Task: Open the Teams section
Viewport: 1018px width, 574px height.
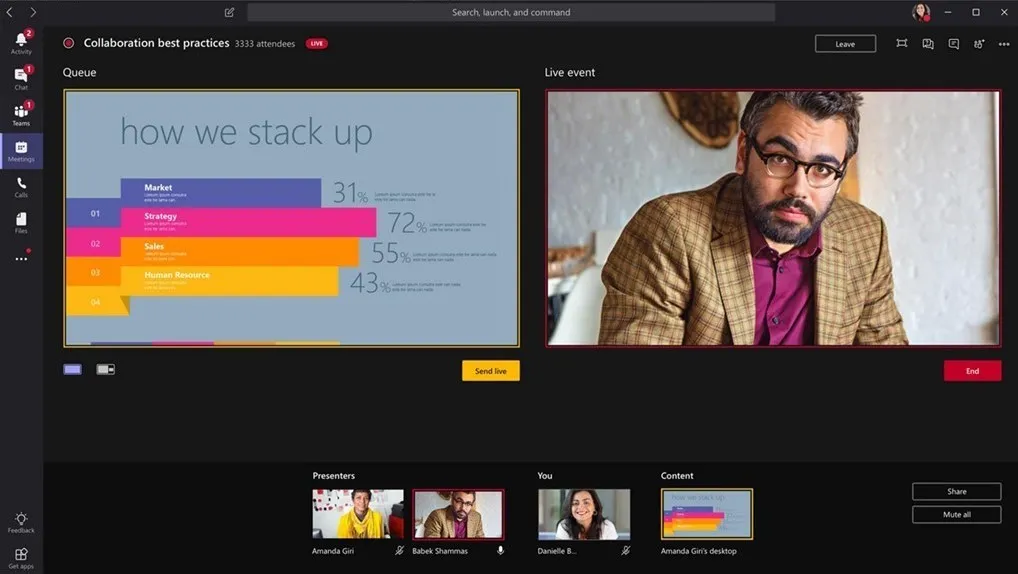Action: [21, 114]
